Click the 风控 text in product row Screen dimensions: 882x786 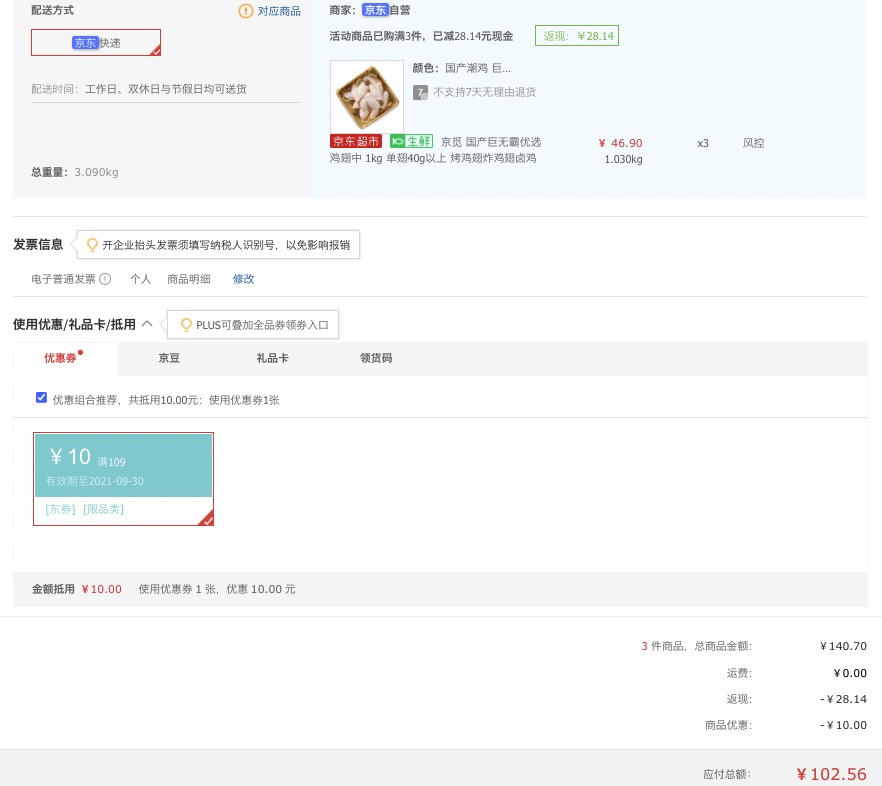pos(753,143)
